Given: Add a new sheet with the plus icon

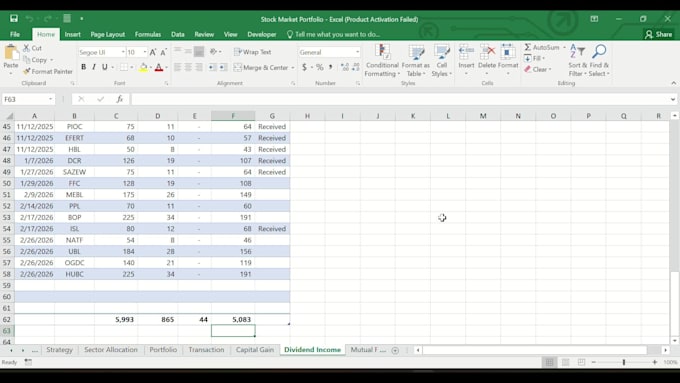Looking at the screenshot, I should [395, 350].
